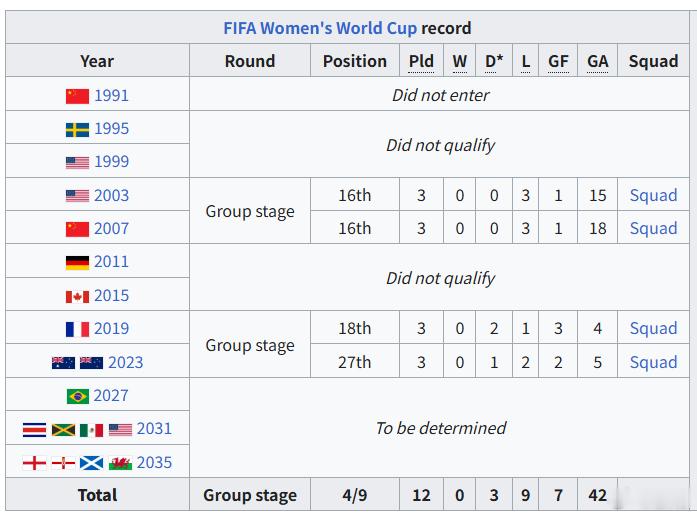Click the GF column header abbreviation
This screenshot has width=697, height=517.
coord(558,61)
